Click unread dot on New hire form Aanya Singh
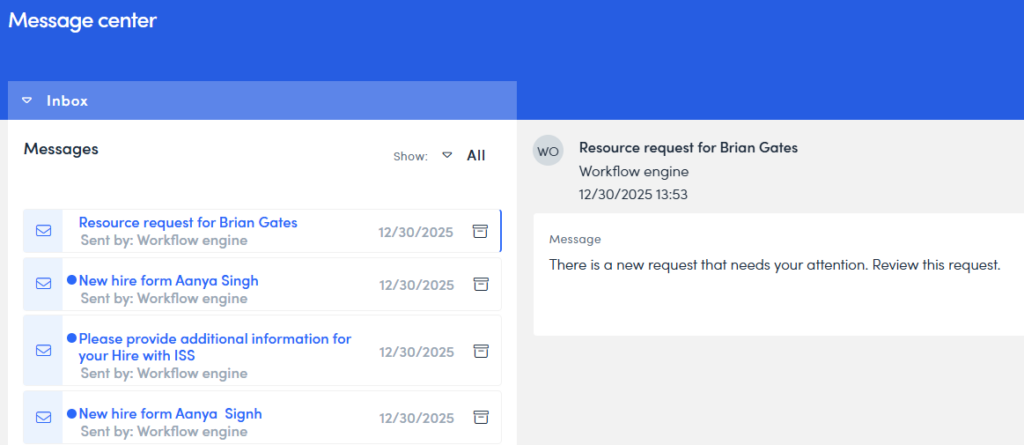Viewport: 1024px width, 445px height. coord(71,281)
